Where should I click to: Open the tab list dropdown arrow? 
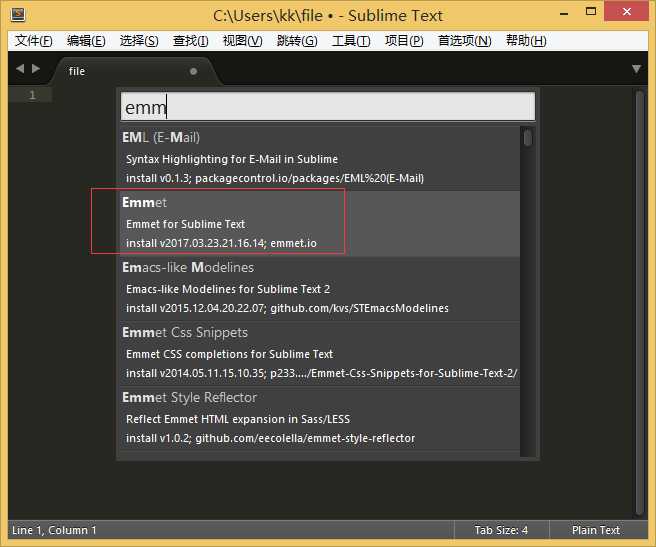(x=636, y=69)
